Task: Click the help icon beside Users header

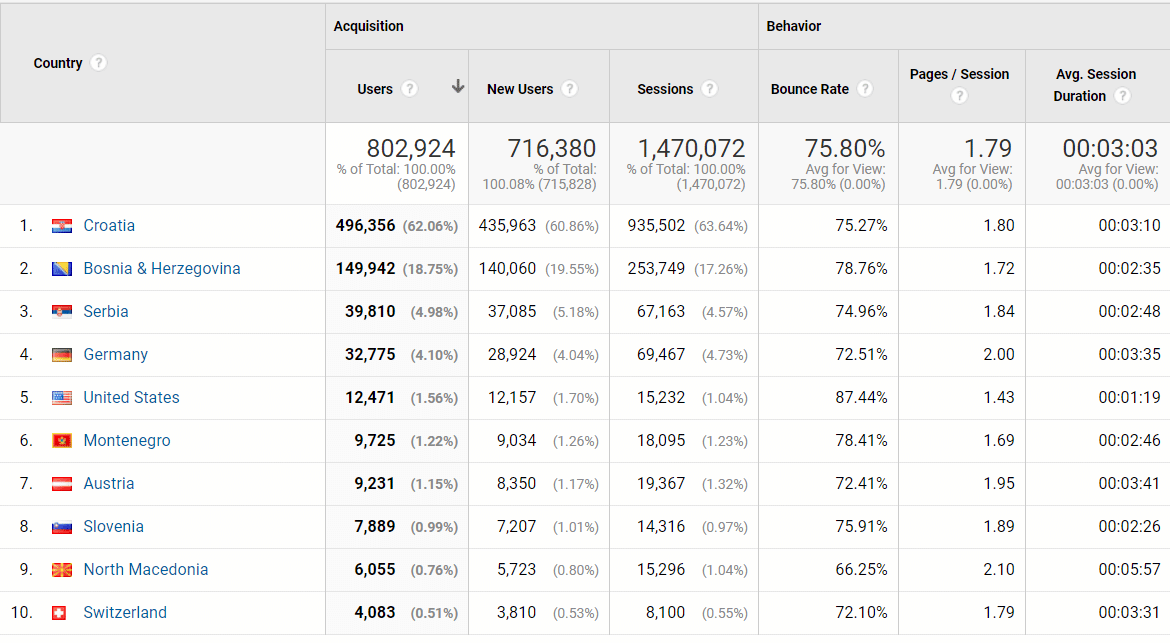Action: coord(409,89)
